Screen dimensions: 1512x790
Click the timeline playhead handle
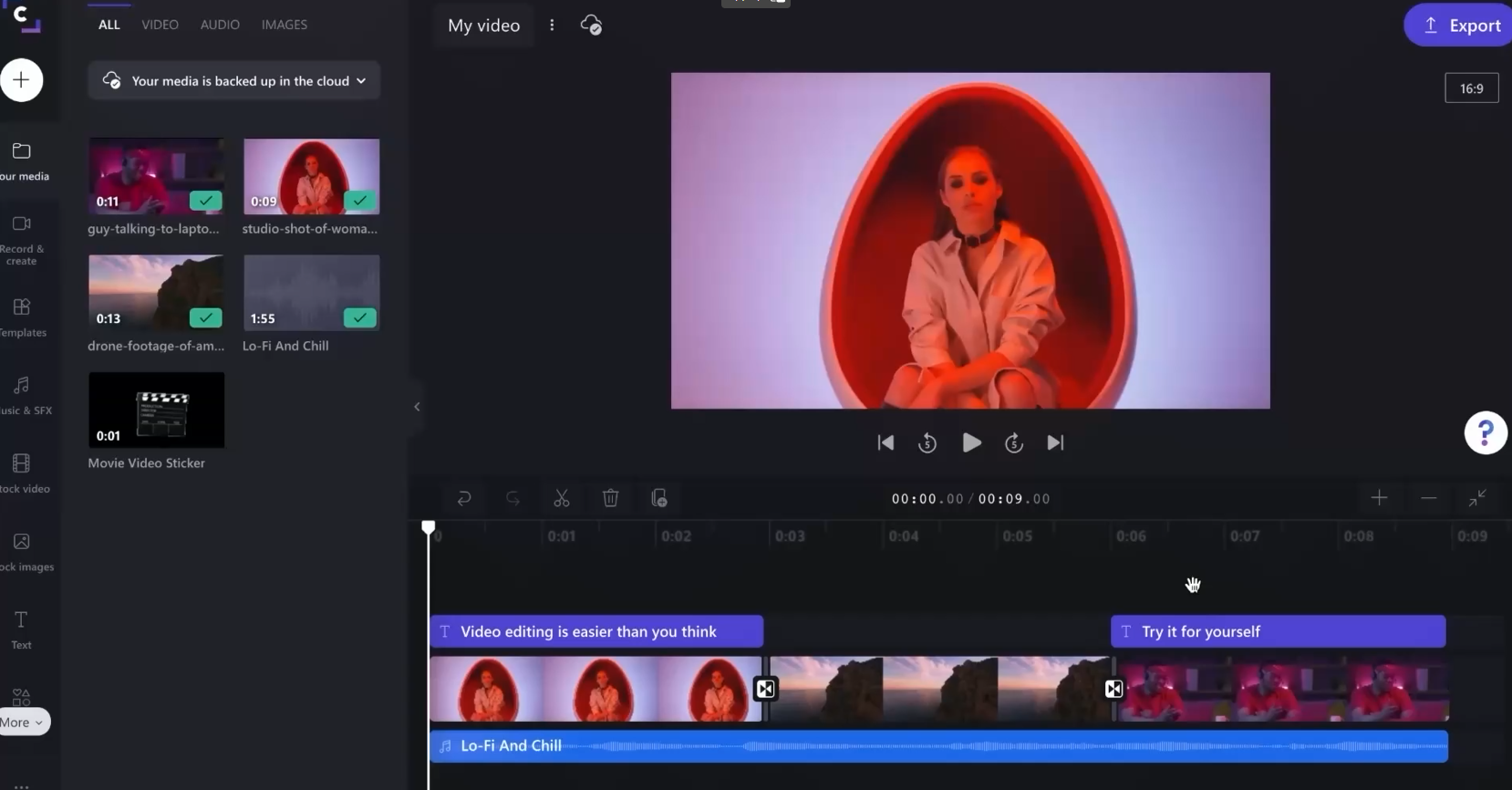click(x=429, y=527)
